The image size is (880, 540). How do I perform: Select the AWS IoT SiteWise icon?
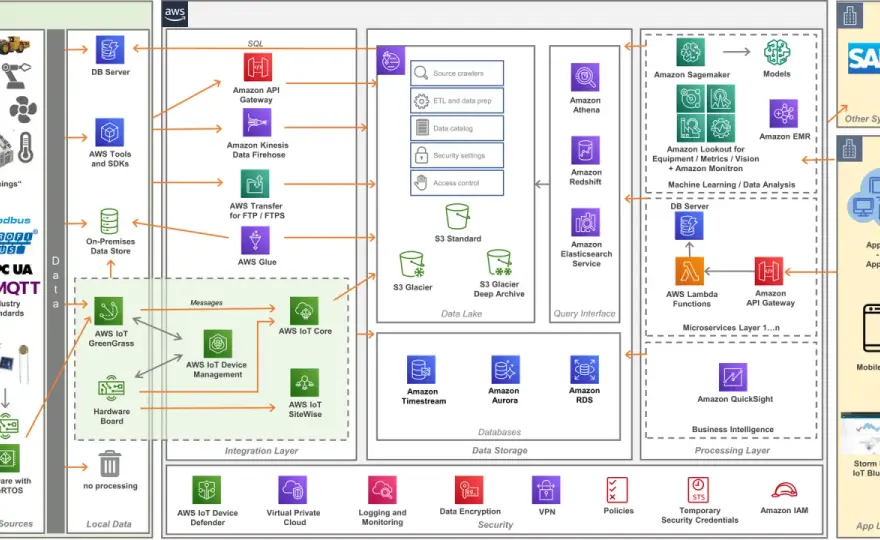[x=305, y=383]
